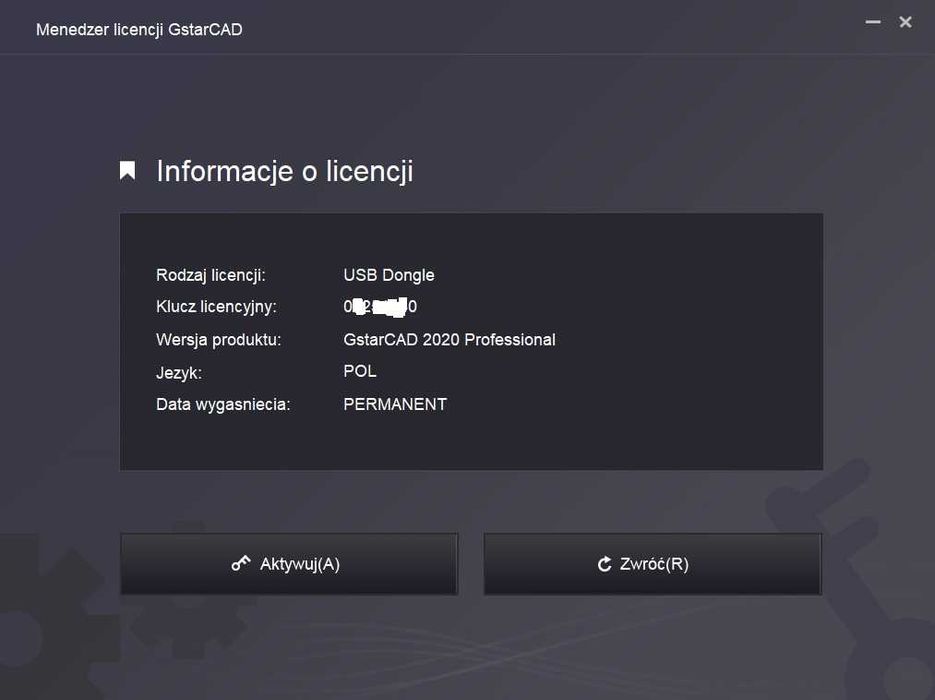Minimize the GstarCAD license manager window
This screenshot has width=935, height=700.
pyautogui.click(x=873, y=22)
